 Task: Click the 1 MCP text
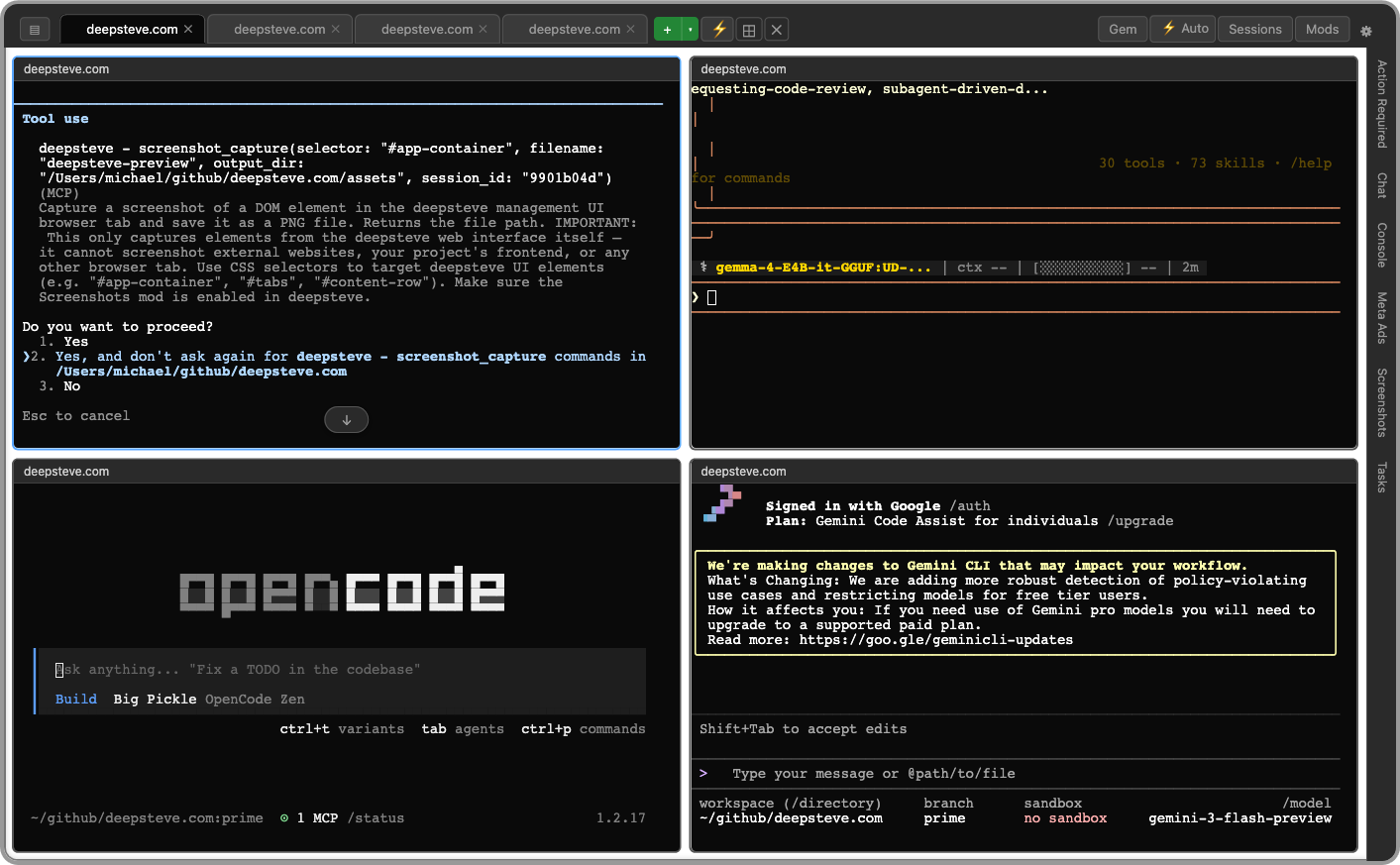pos(318,818)
